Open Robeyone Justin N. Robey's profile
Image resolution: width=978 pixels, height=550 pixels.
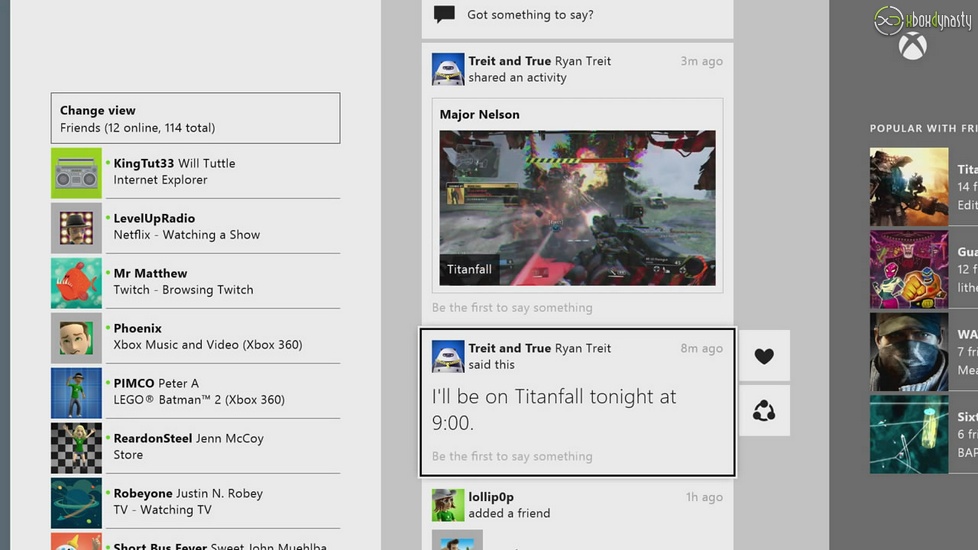pos(195,502)
